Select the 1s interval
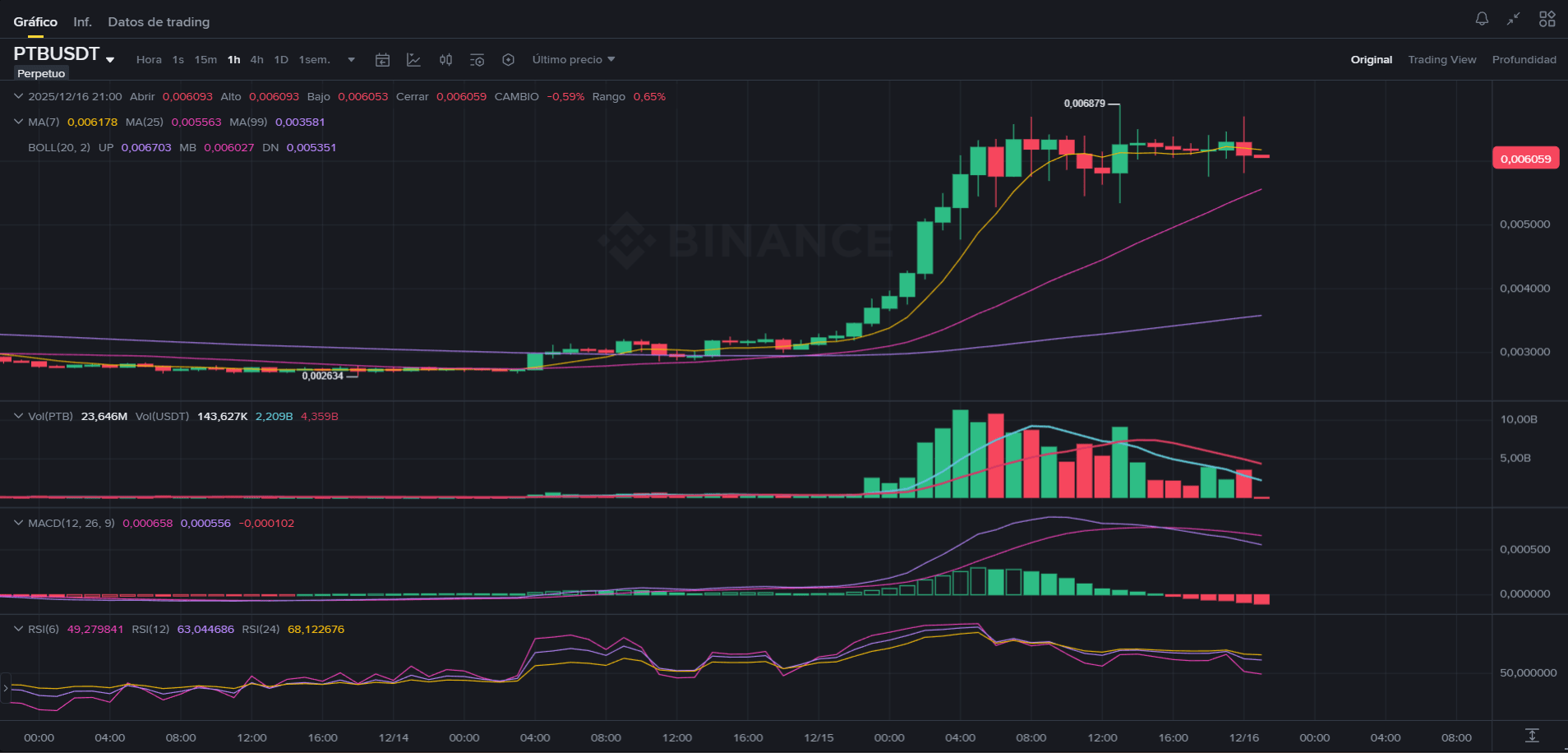 [x=178, y=60]
